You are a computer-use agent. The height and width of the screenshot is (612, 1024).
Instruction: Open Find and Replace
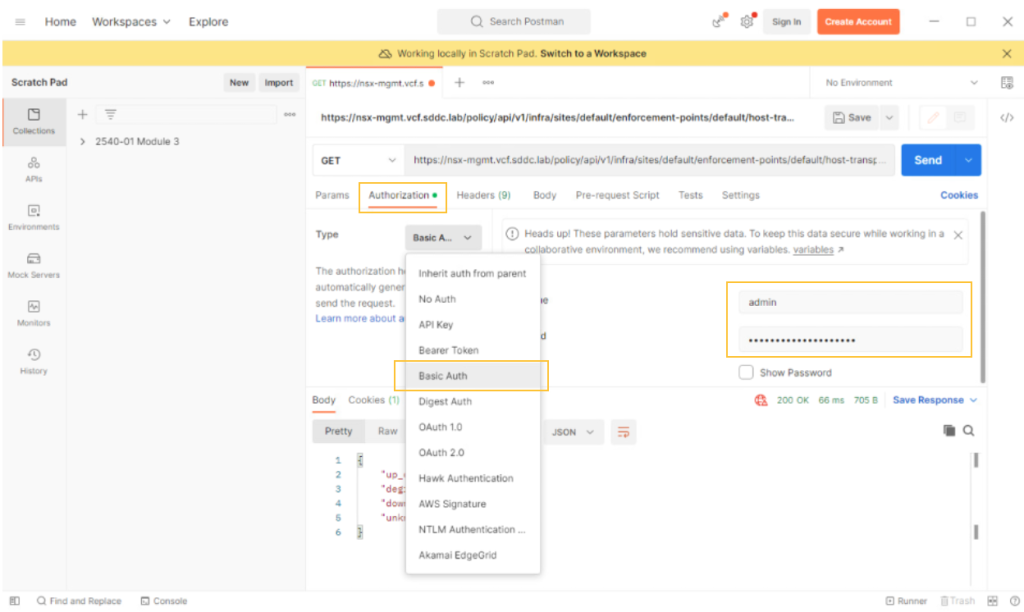click(79, 601)
